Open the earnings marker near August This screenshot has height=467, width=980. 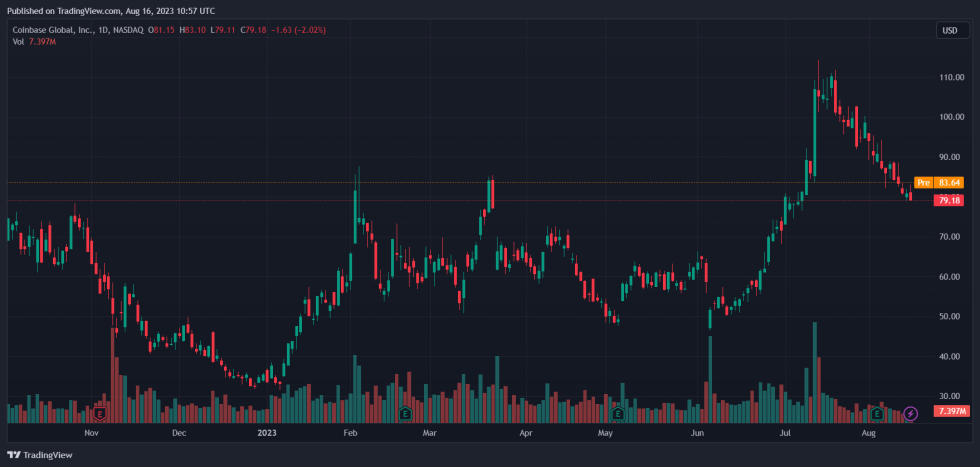877,413
